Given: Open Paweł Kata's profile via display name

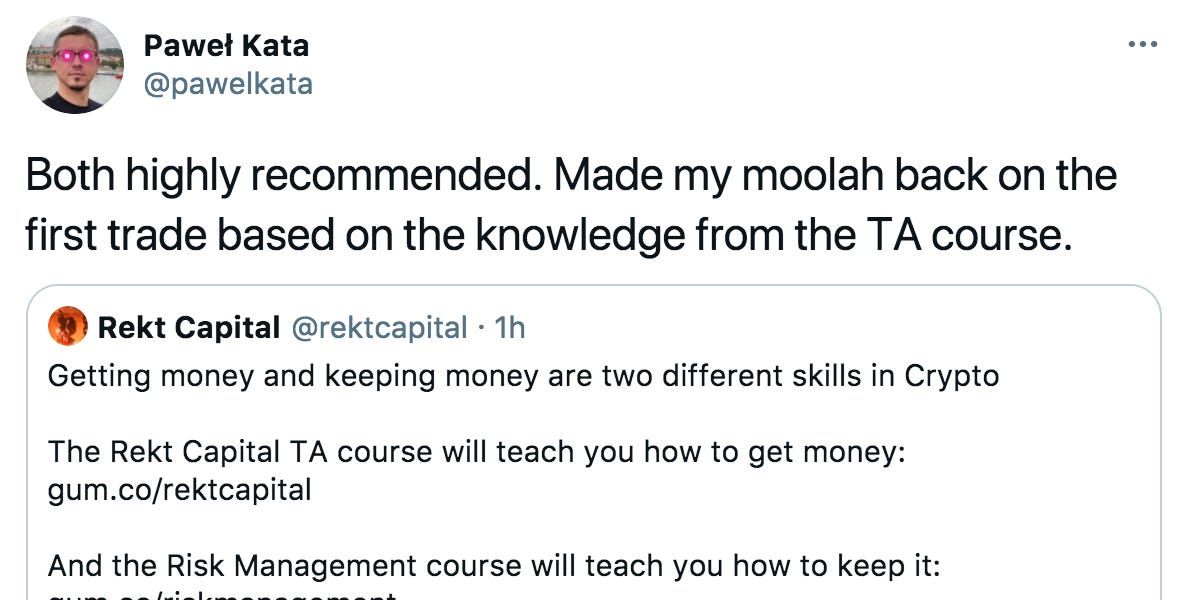Looking at the screenshot, I should click(x=227, y=44).
